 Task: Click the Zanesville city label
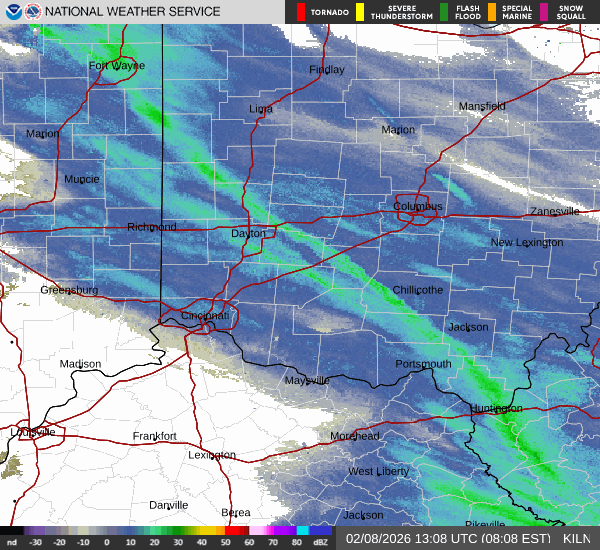(554, 212)
